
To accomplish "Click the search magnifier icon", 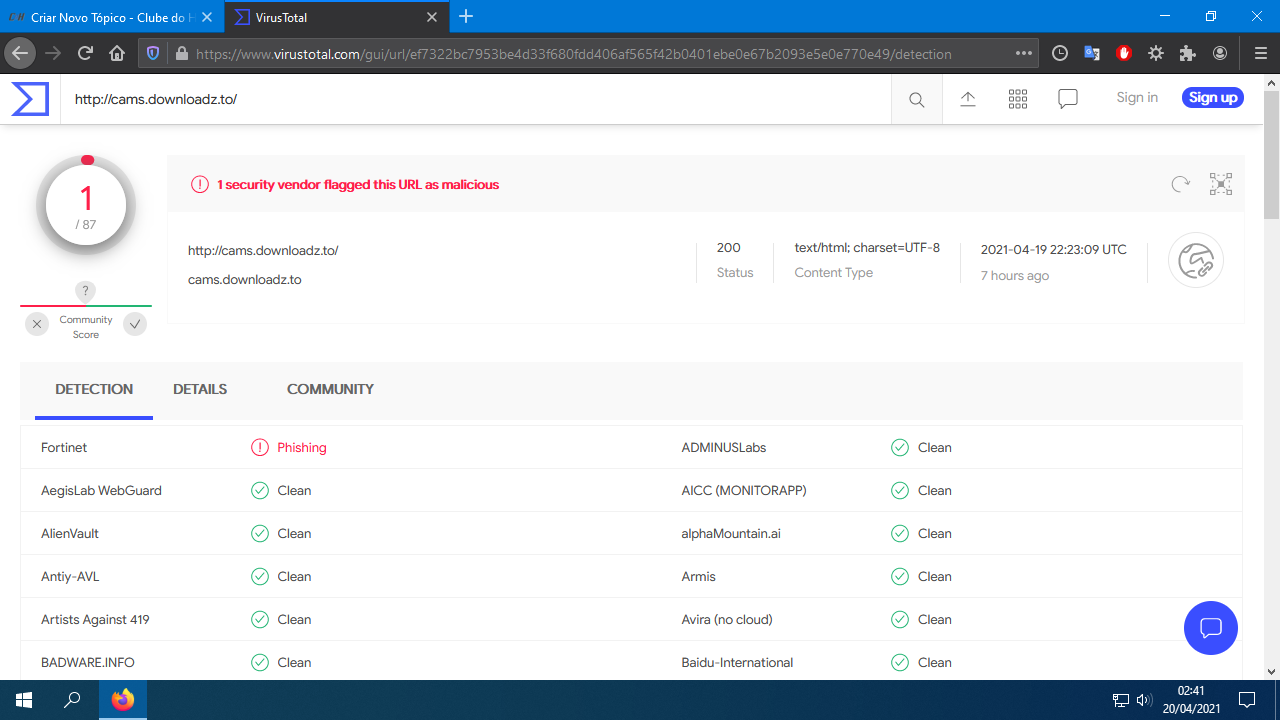I will (916, 99).
